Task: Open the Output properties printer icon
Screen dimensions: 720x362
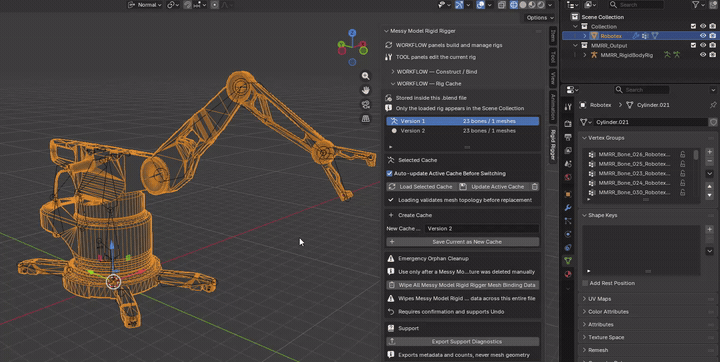Action: coord(568,137)
